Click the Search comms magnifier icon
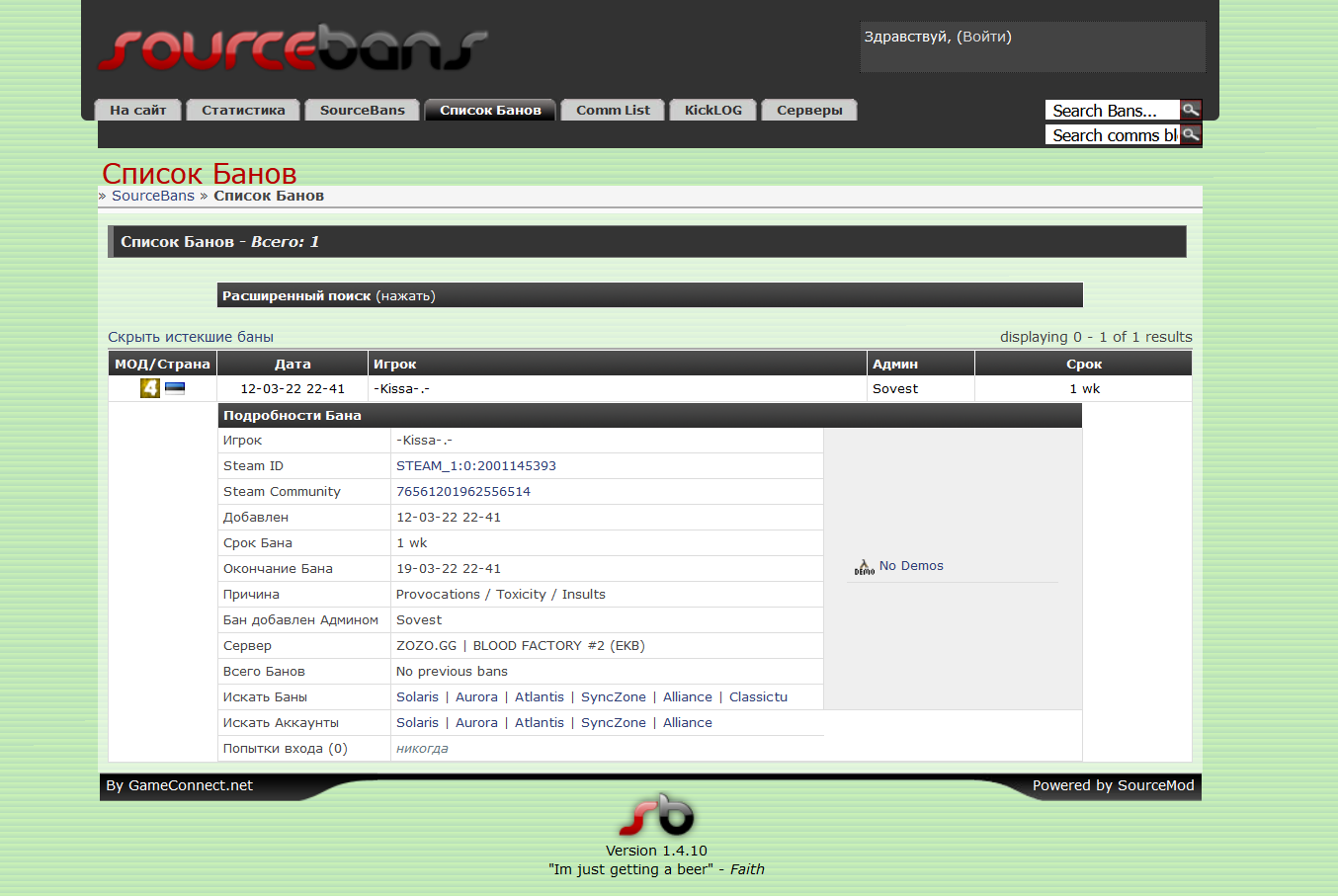Screen dimensions: 1338x896 click(x=1191, y=134)
